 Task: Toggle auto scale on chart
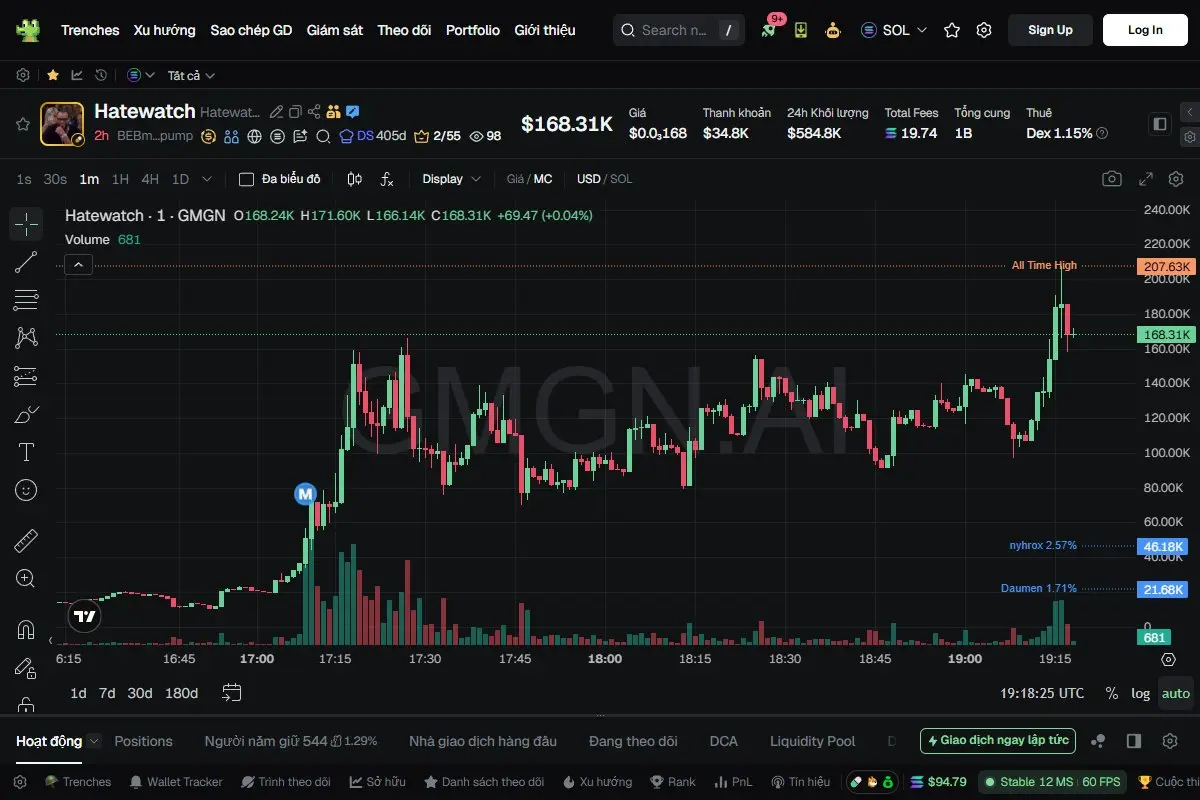point(1176,693)
